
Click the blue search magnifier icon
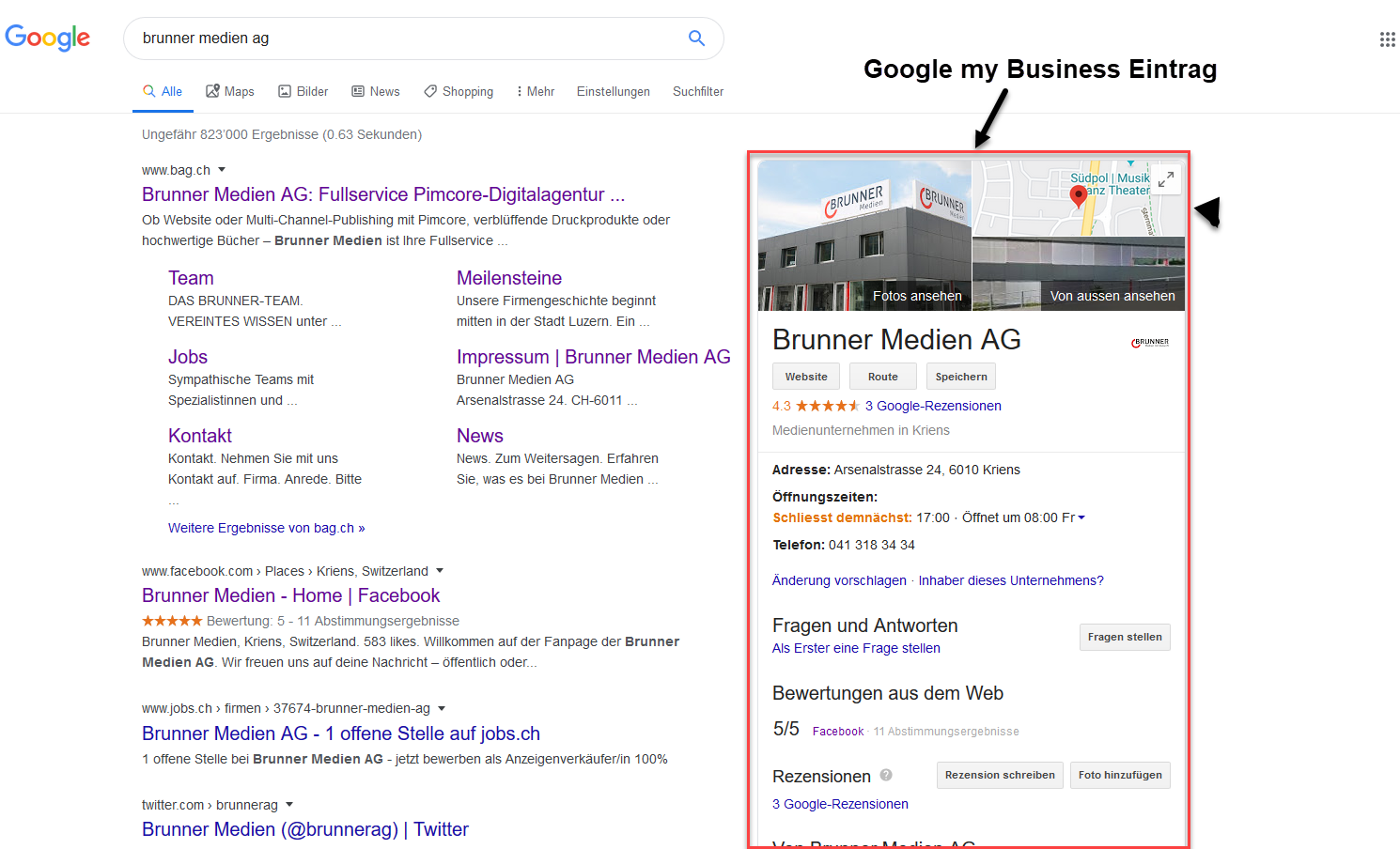click(696, 38)
